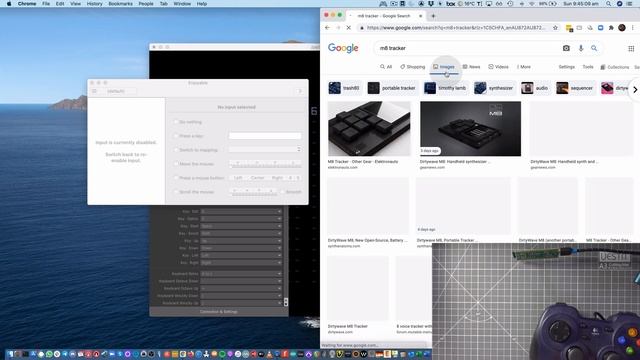The width and height of the screenshot is (640, 360).
Task: Bookmark this page with the star icon
Action: [555, 28]
